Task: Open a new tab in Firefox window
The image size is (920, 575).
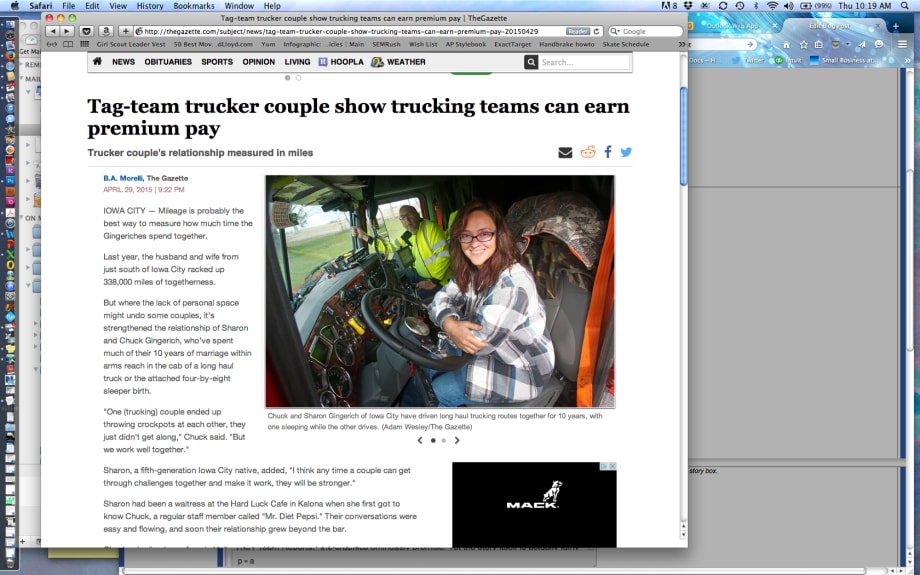Action: click(x=895, y=26)
